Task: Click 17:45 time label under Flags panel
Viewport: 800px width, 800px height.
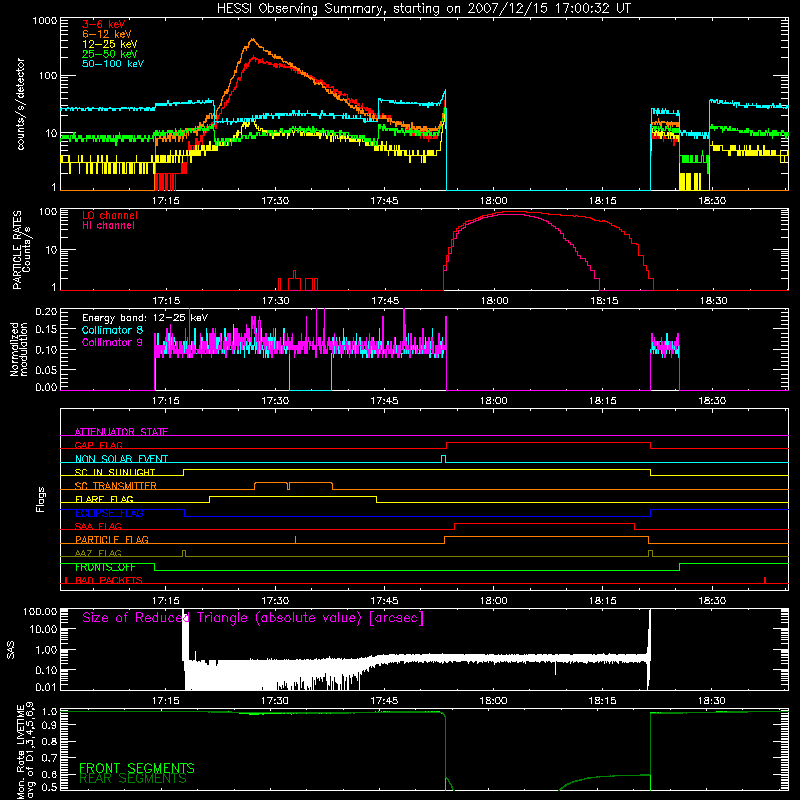Action: [384, 601]
